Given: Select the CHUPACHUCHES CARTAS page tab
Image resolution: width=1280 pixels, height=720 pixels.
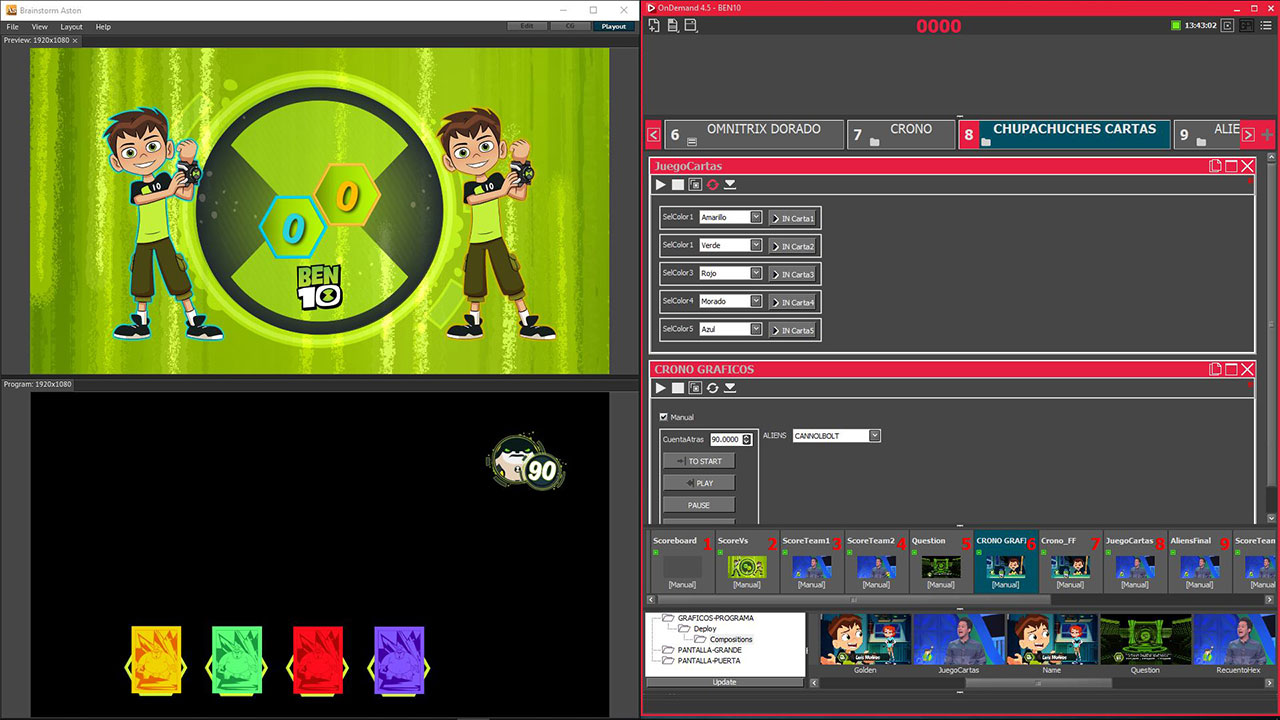Looking at the screenshot, I should [1064, 134].
